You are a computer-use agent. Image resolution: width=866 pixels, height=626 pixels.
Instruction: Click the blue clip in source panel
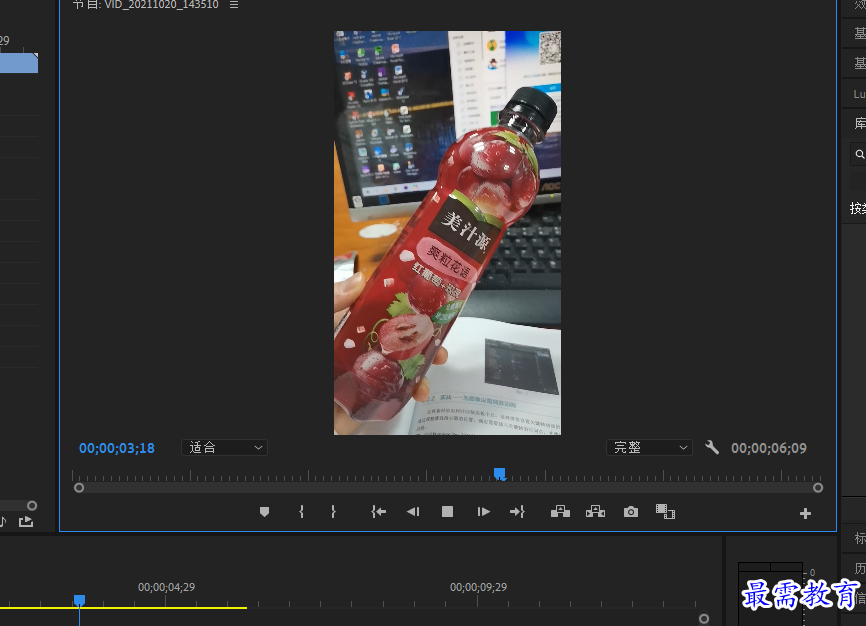coord(19,62)
